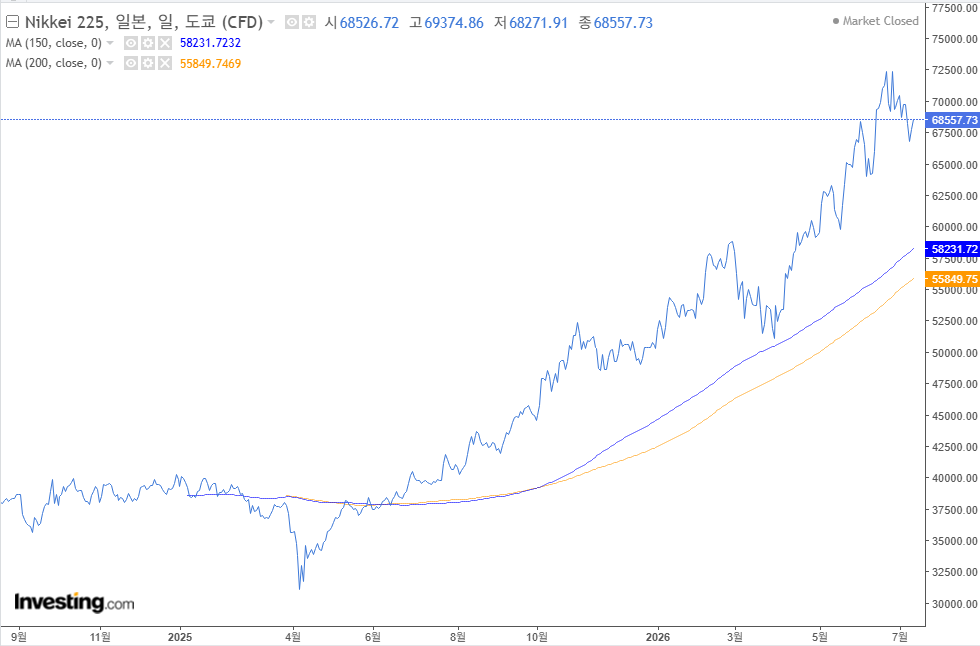Open settings gear for Nikkei 225 series
The height and width of the screenshot is (646, 980).
click(x=309, y=22)
